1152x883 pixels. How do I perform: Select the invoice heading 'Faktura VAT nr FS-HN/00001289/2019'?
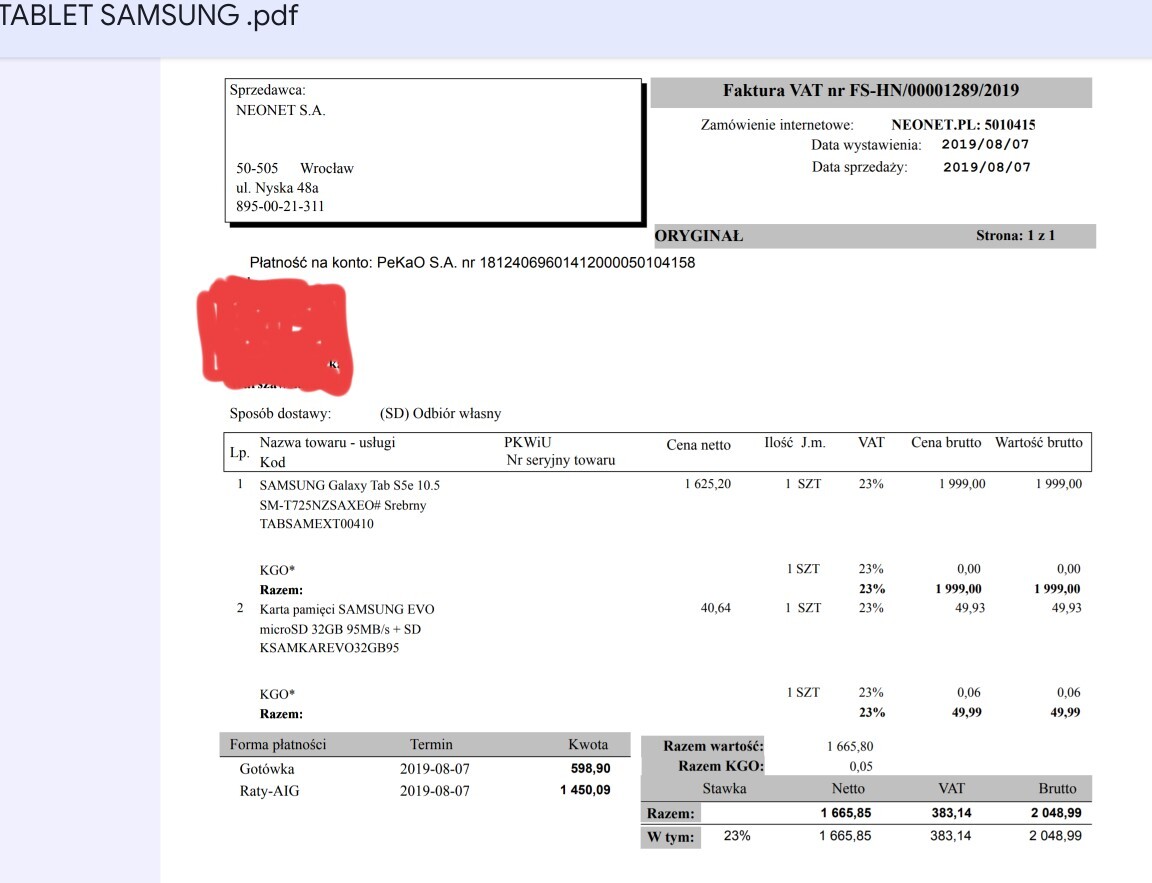(871, 90)
